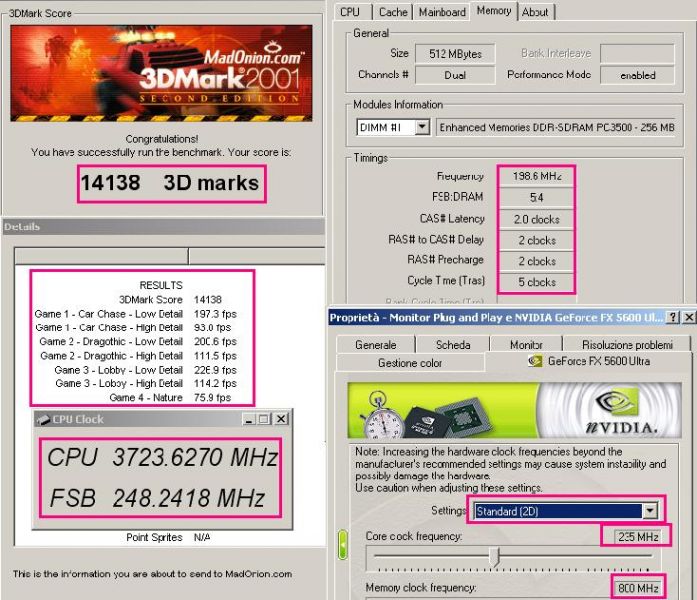The width and height of the screenshot is (697, 600).
Task: Click the RAS# Precharge 2 clocks value
Action: click(x=537, y=261)
